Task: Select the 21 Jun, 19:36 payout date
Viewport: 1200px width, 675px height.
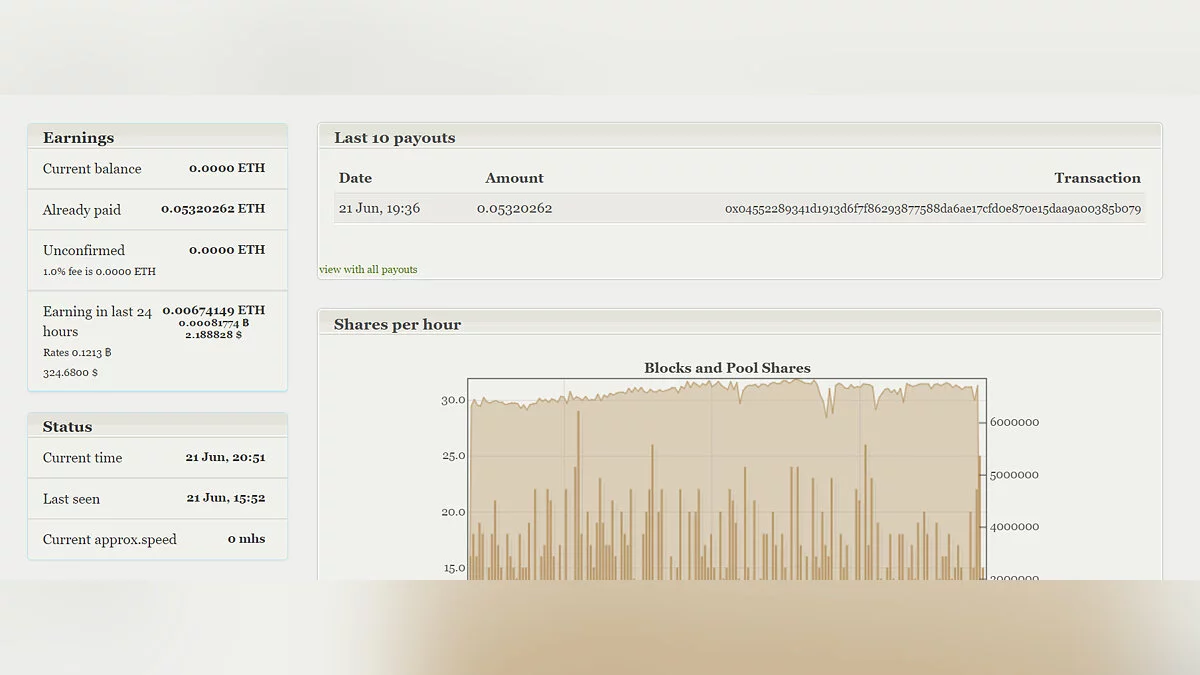Action: coord(379,209)
